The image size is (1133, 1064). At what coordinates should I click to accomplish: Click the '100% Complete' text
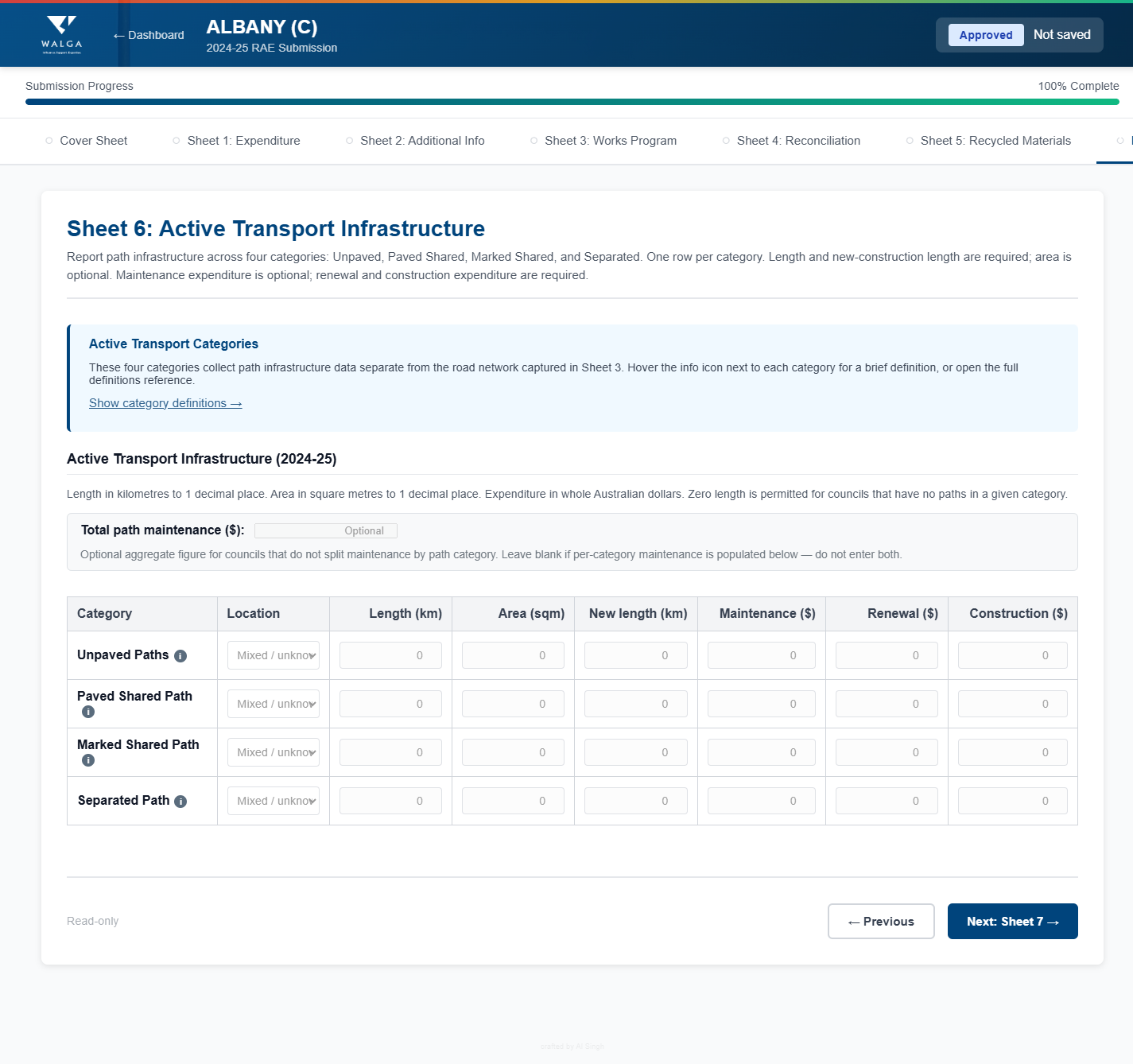pyautogui.click(x=1078, y=86)
